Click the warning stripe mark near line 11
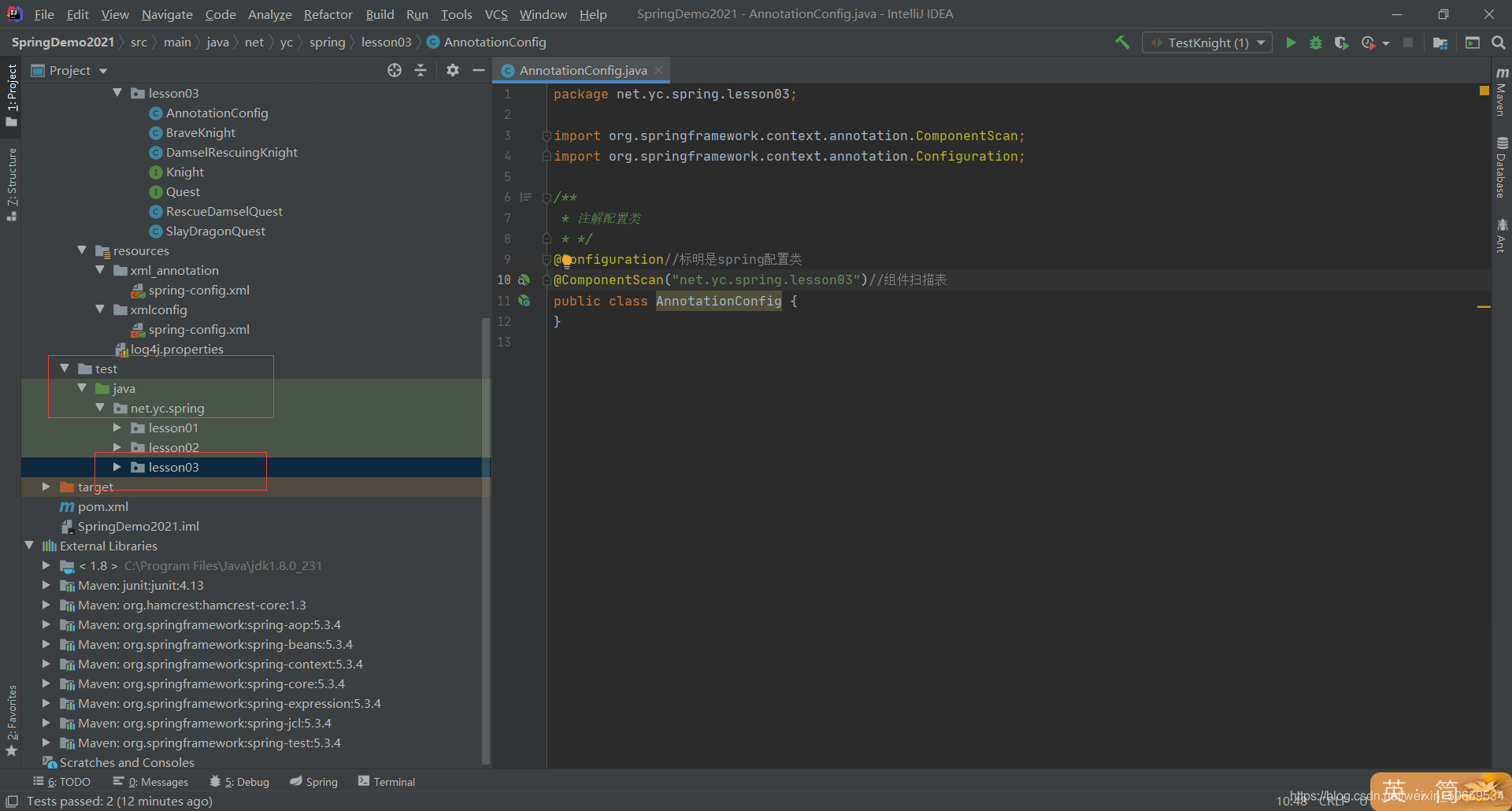This screenshot has width=1512, height=811. [x=1484, y=306]
